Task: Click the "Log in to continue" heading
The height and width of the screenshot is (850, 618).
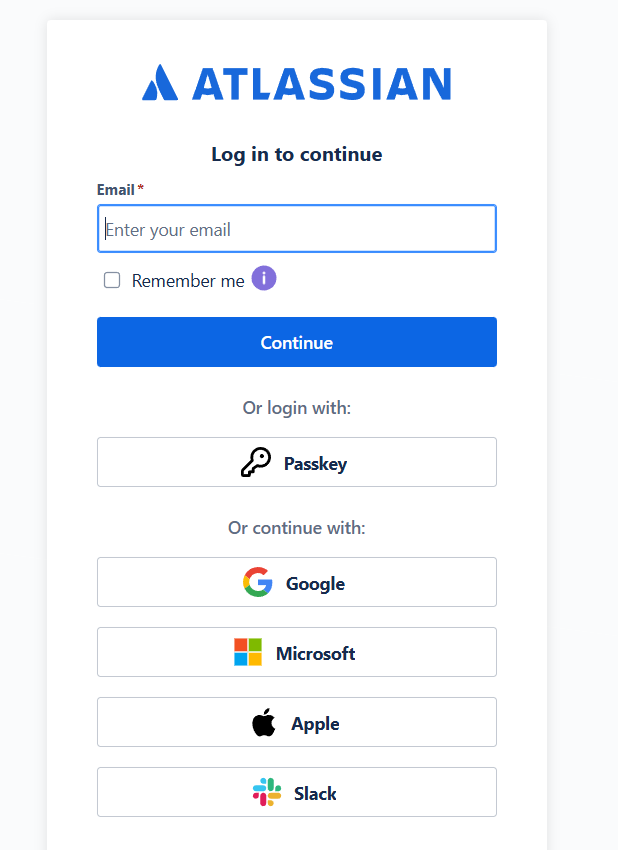Action: (296, 154)
